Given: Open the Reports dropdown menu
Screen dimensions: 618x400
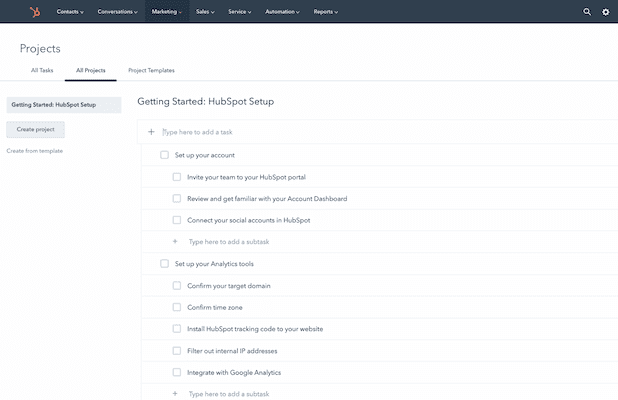Looking at the screenshot, I should [x=326, y=12].
